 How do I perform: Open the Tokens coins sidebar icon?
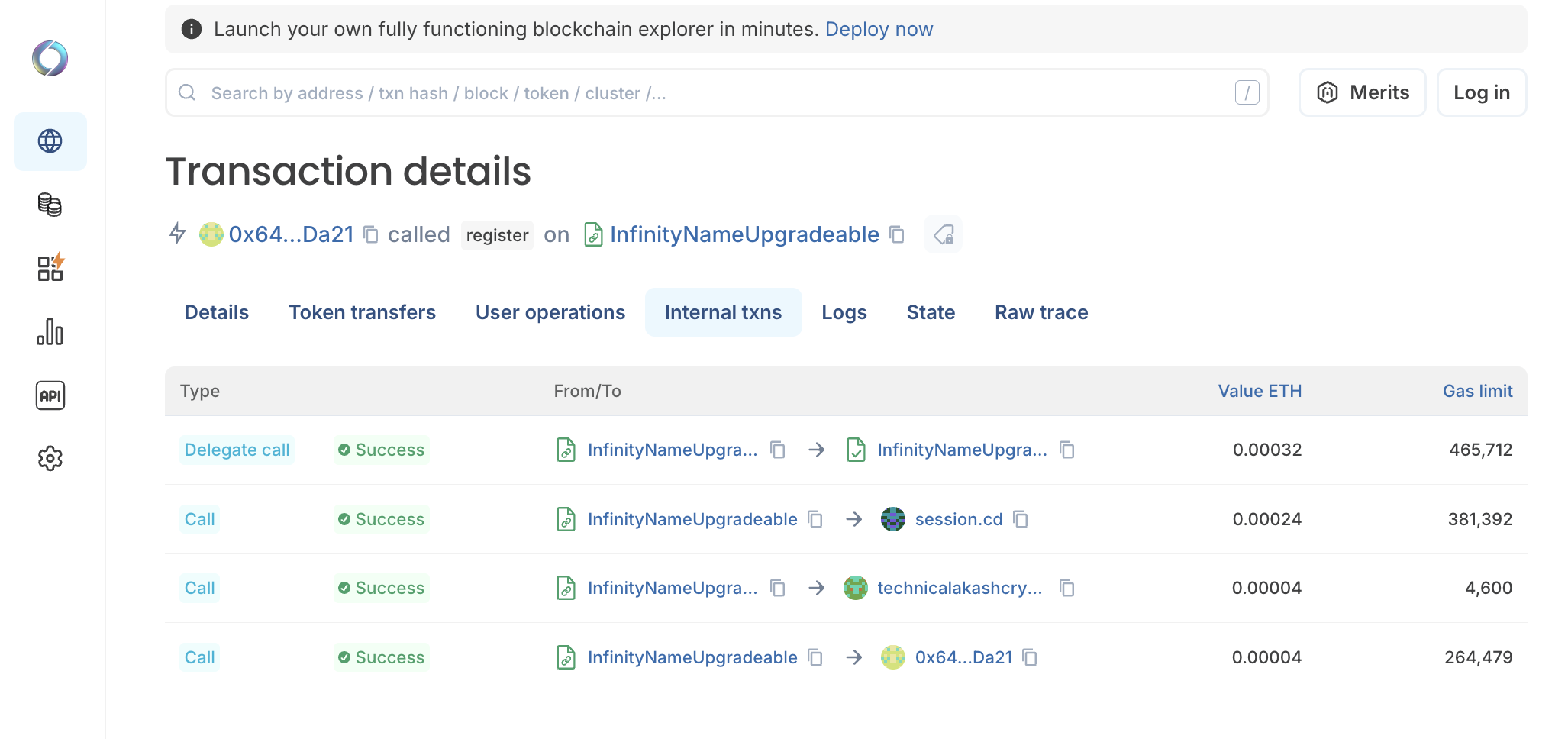pos(50,205)
